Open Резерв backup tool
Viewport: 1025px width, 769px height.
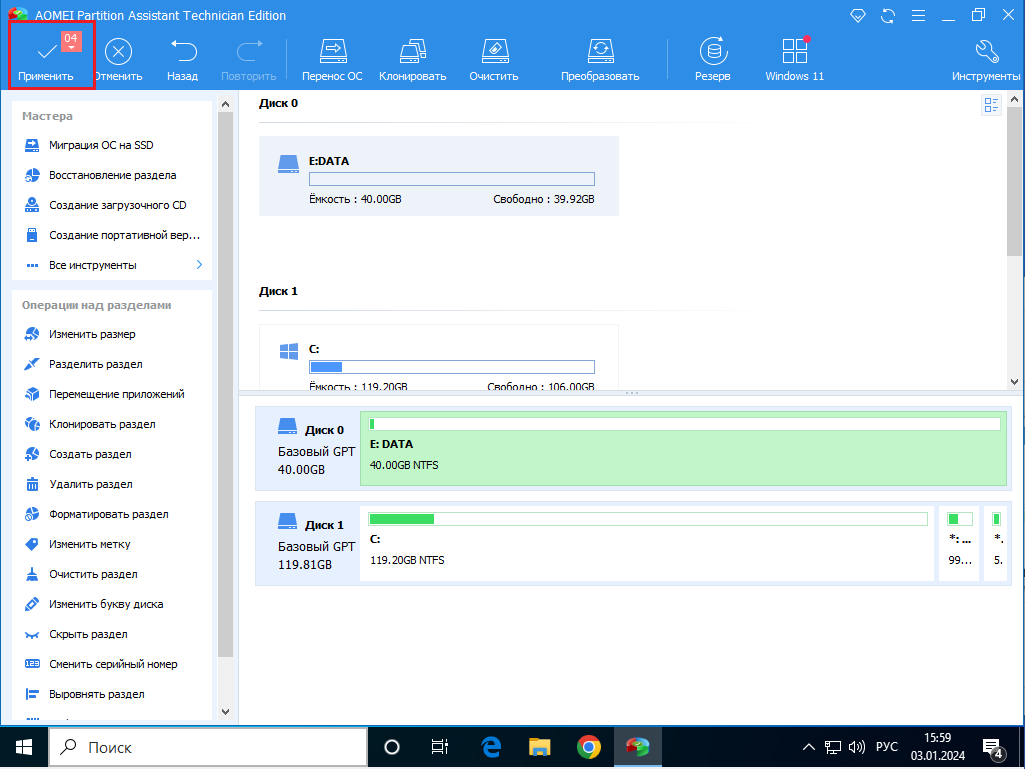tap(713, 60)
